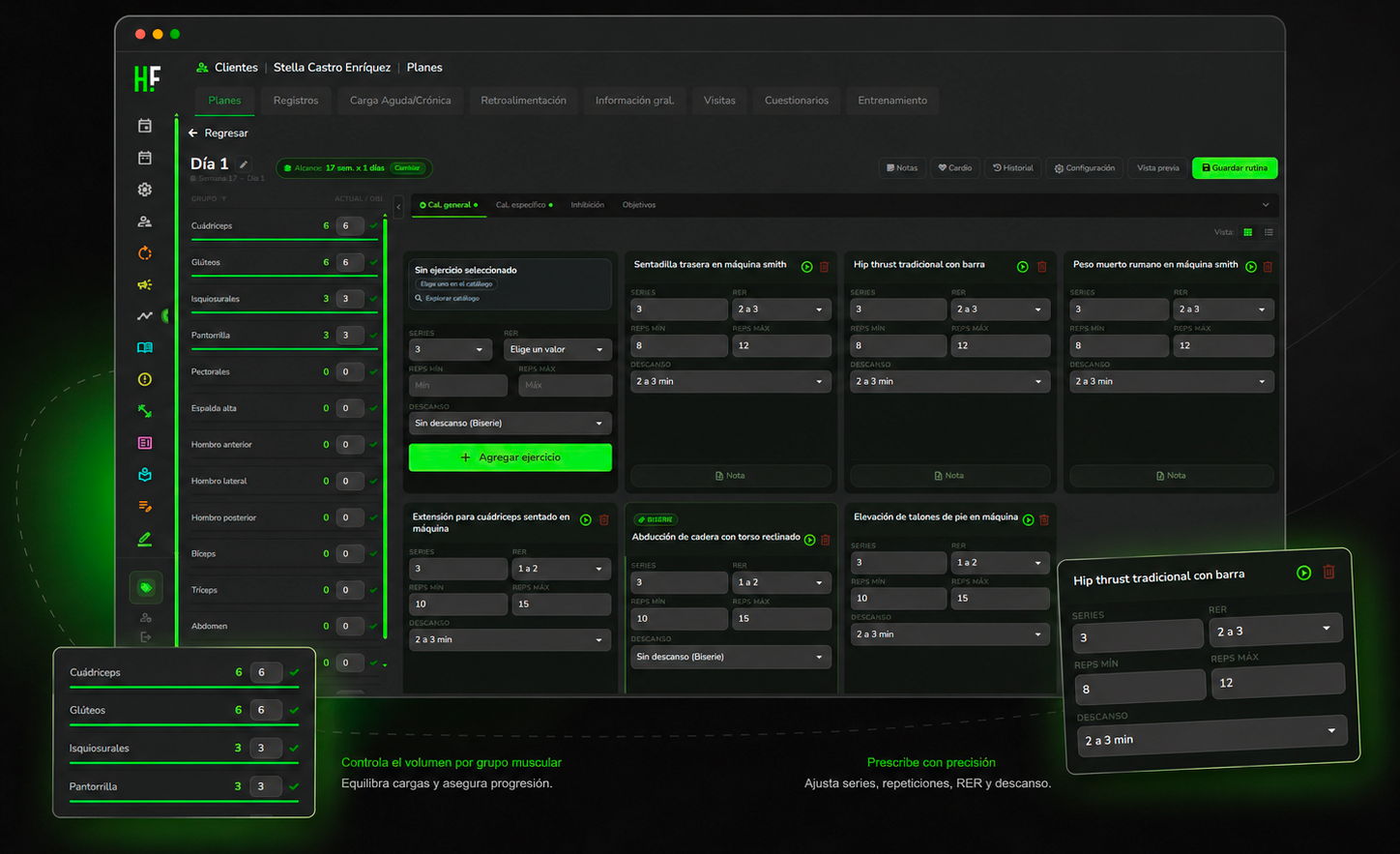Click the Reps Mín field in Sentadilla trasera card
The width and height of the screenshot is (1400, 854).
[680, 345]
